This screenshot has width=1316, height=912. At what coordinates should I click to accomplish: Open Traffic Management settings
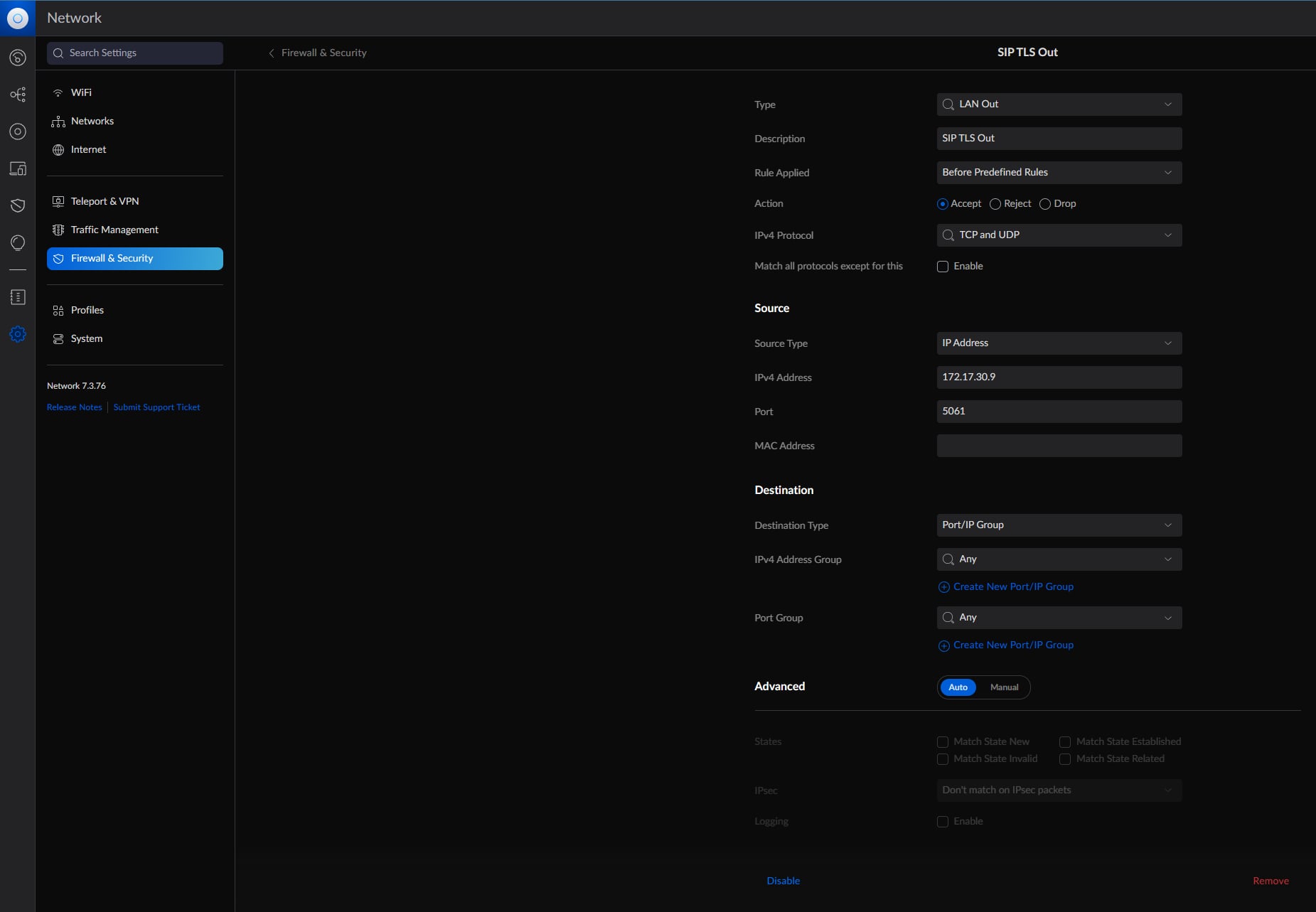pyautogui.click(x=114, y=230)
